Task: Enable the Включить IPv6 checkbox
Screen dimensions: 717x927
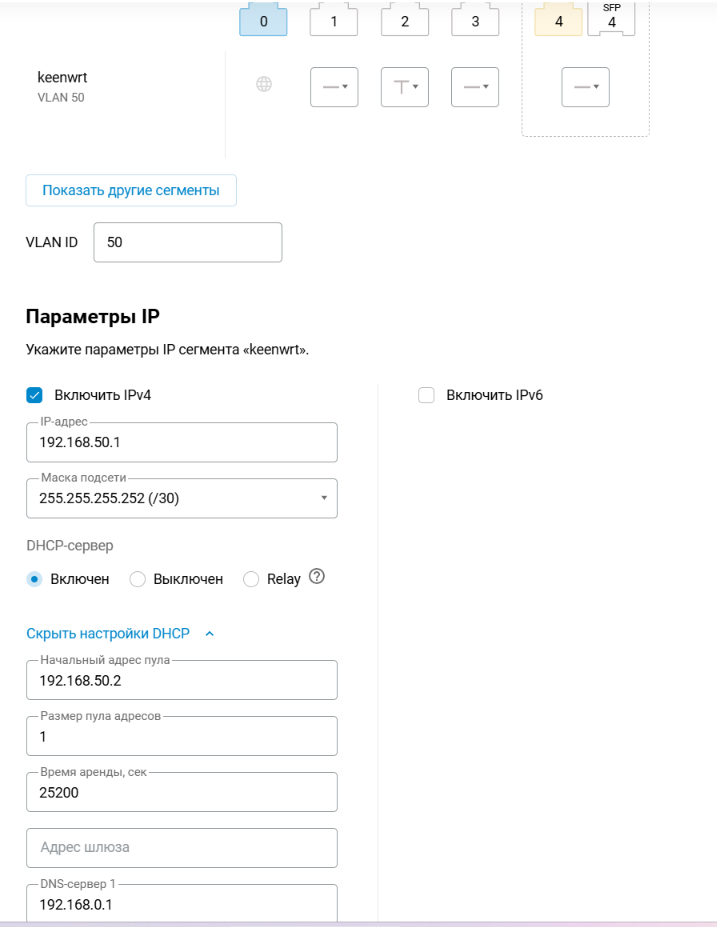Action: [426, 395]
